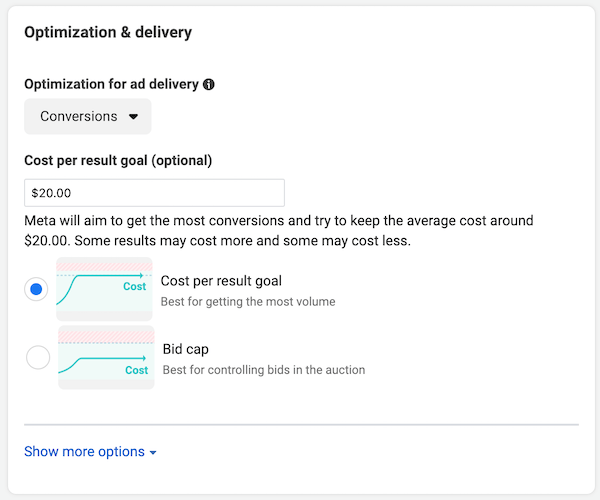Viewport: 600px width, 500px height.
Task: Click the Bid cap graph thumbnail
Action: point(106,357)
